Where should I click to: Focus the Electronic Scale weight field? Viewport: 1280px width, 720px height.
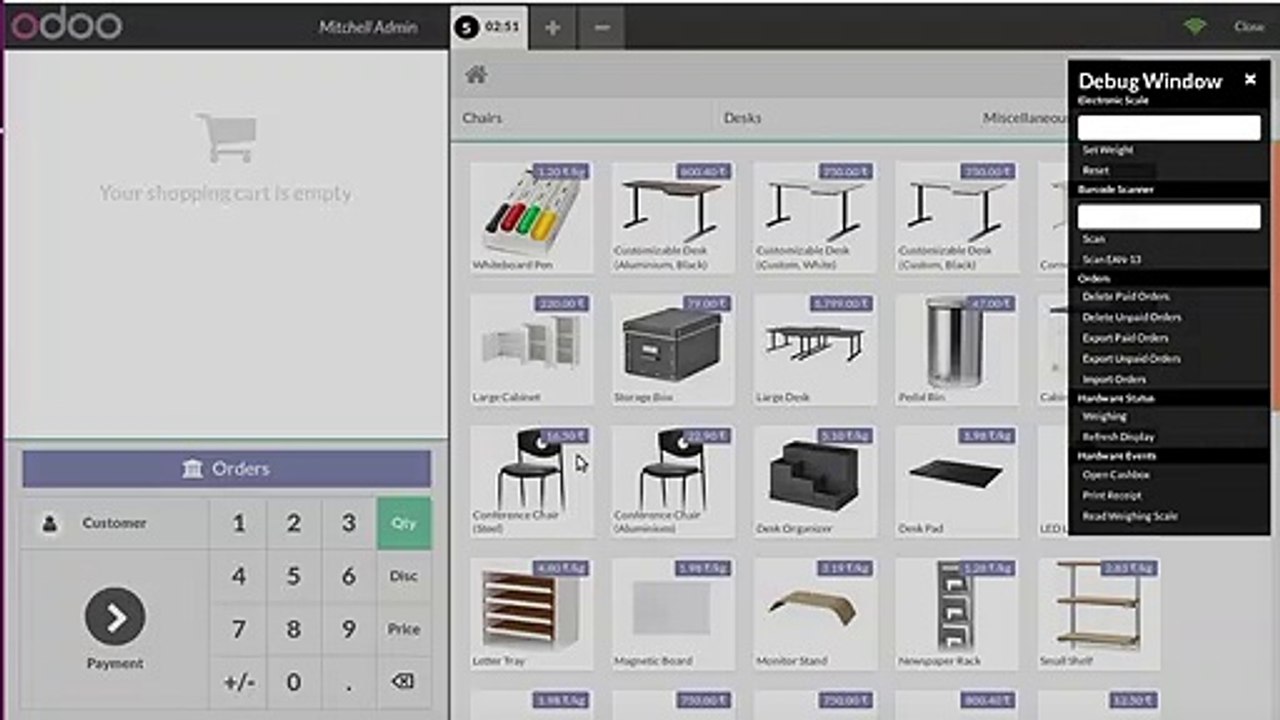[1169, 127]
